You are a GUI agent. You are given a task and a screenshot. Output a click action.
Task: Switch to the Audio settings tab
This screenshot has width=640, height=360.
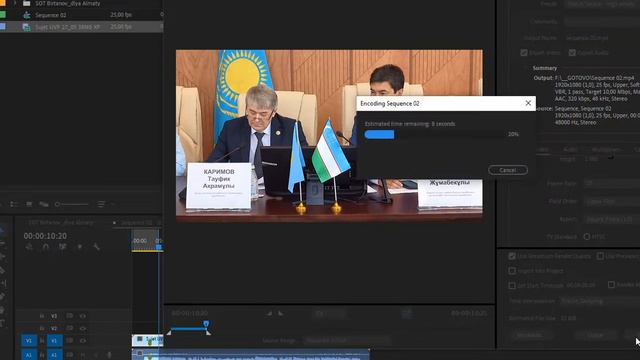[x=570, y=150]
